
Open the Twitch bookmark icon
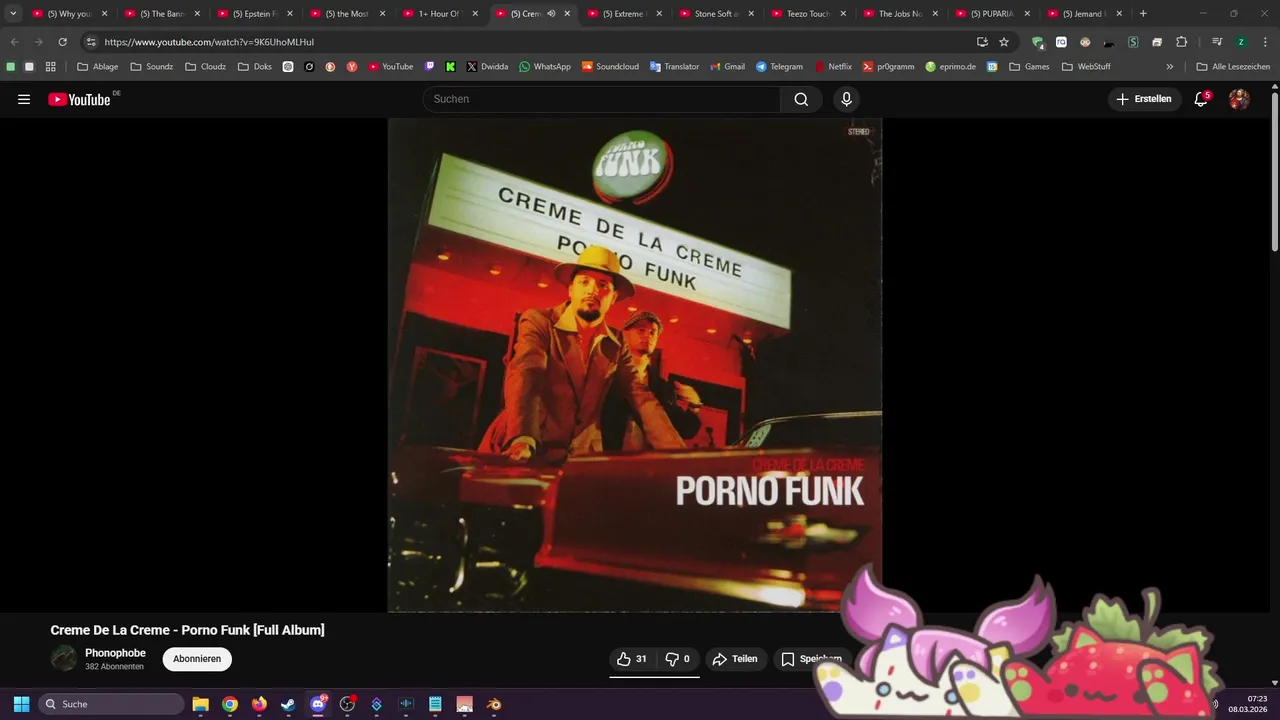430,66
